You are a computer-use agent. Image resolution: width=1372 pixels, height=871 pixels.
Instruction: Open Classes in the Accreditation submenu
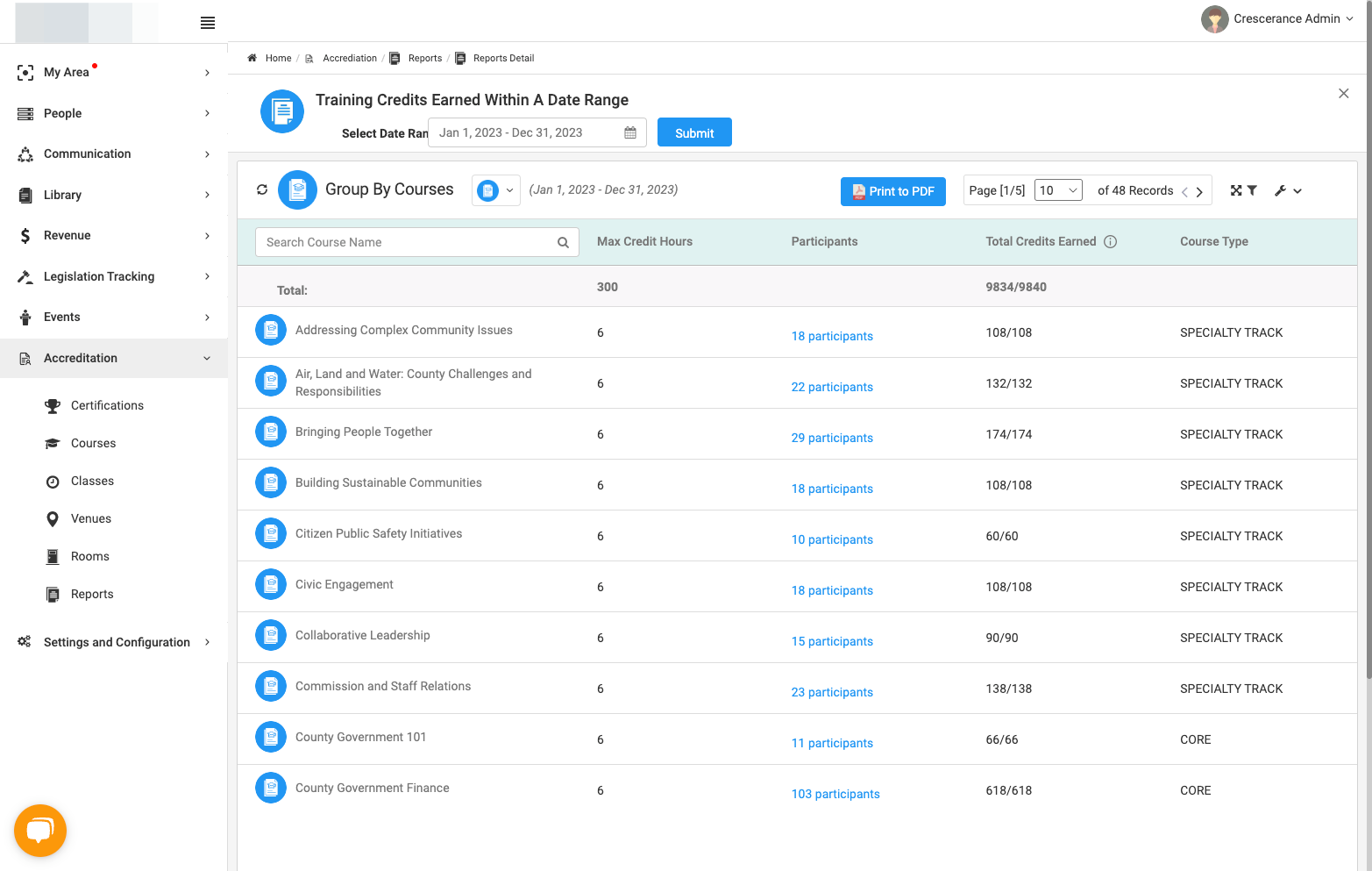click(x=92, y=482)
